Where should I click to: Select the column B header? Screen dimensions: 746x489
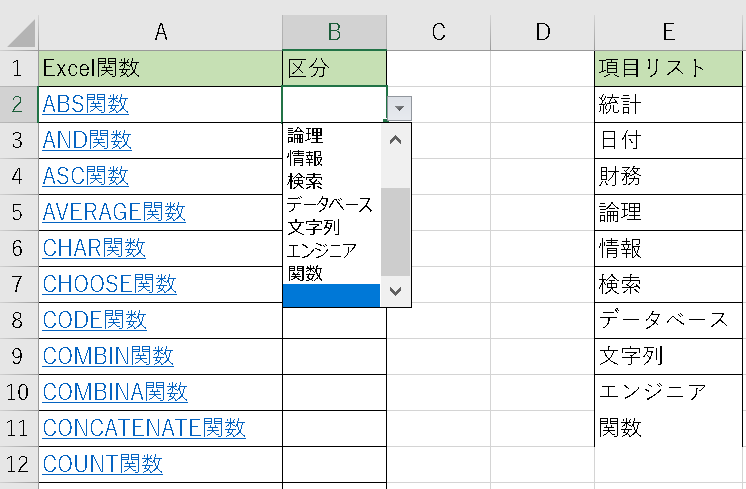(x=334, y=31)
